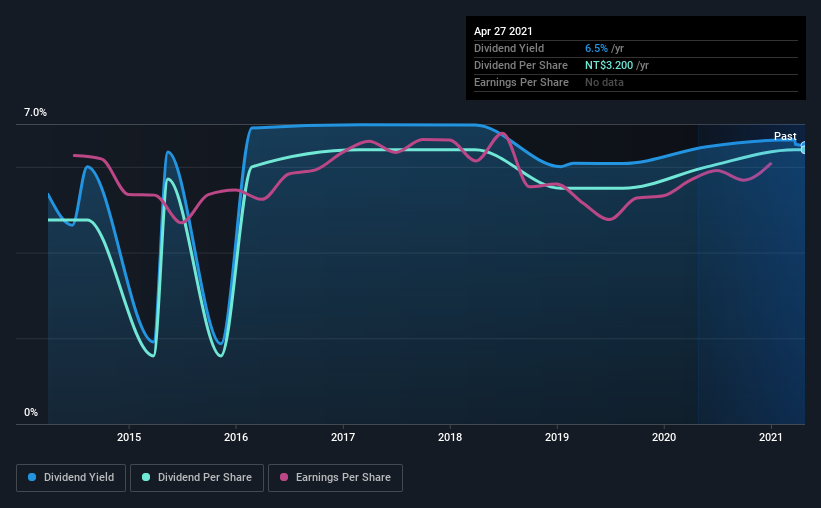The image size is (821, 508).
Task: Click the 0% y-axis label
Action: tap(31, 413)
